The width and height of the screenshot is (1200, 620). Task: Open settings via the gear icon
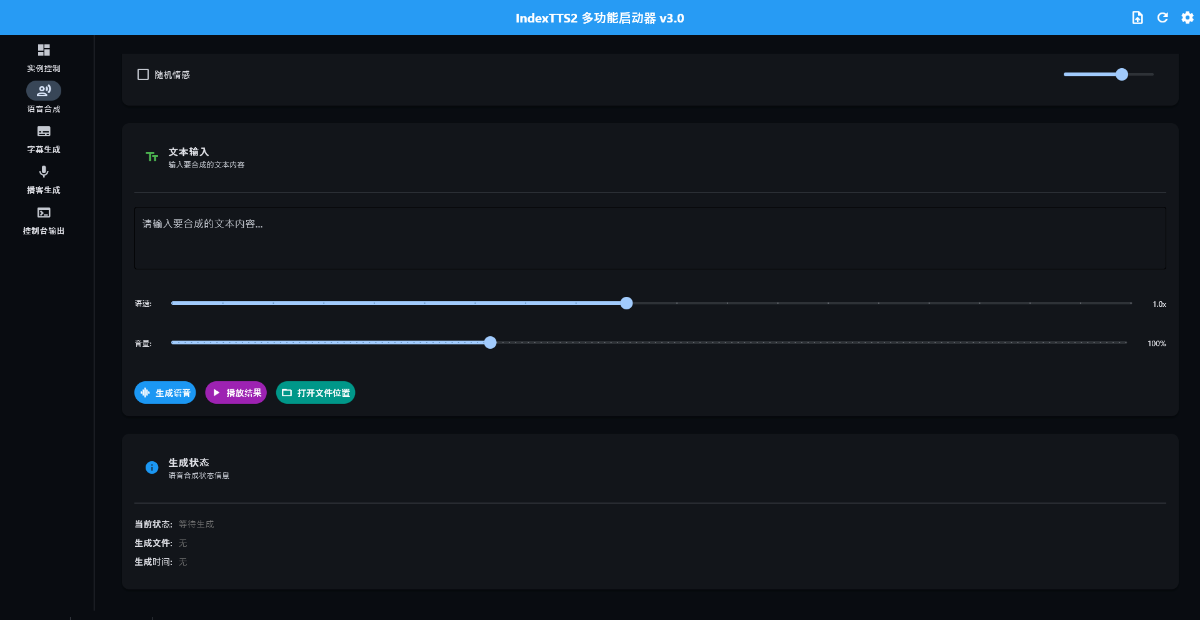pos(1187,18)
